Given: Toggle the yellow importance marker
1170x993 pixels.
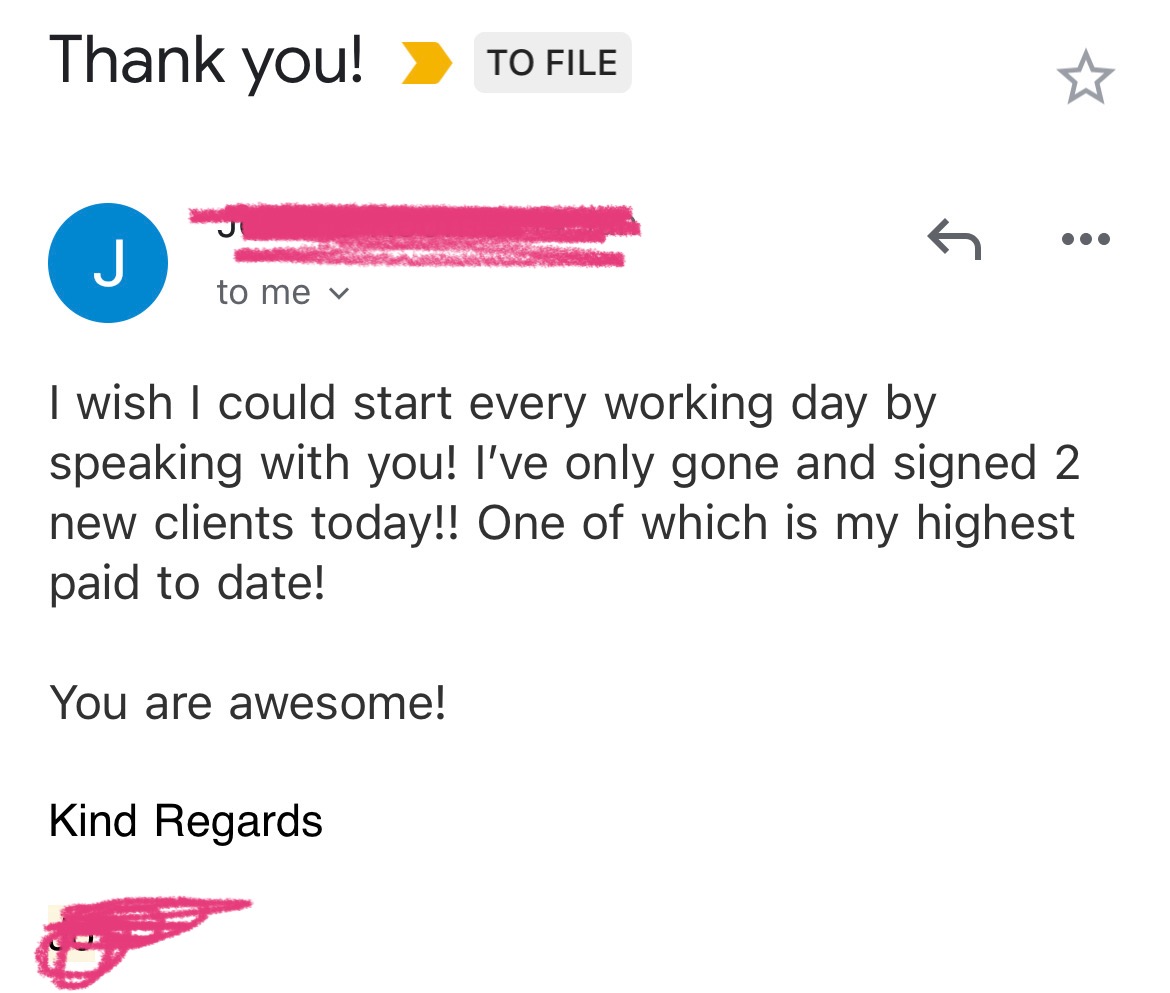Looking at the screenshot, I should pyautogui.click(x=425, y=63).
